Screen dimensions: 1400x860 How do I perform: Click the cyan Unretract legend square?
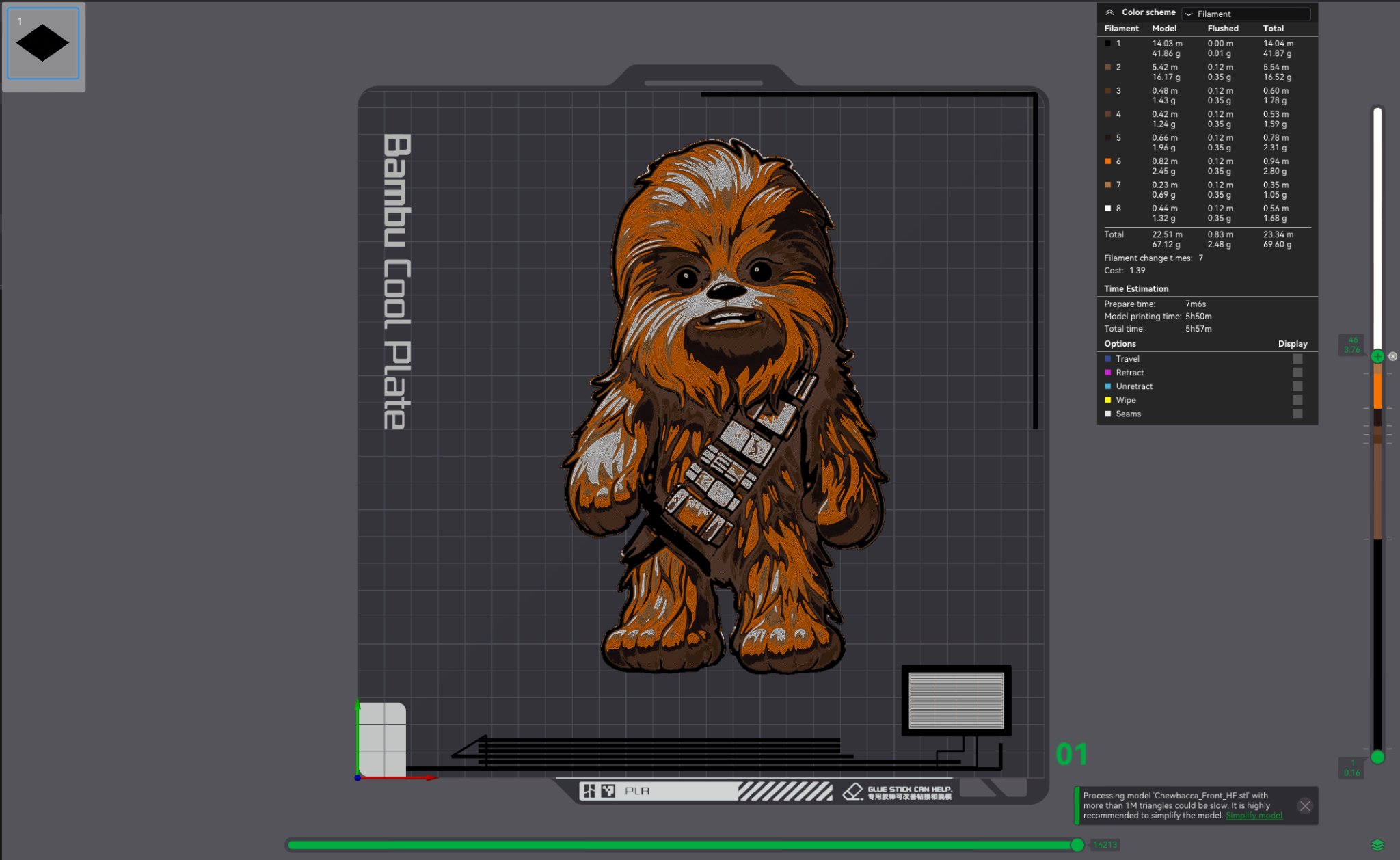(1109, 386)
